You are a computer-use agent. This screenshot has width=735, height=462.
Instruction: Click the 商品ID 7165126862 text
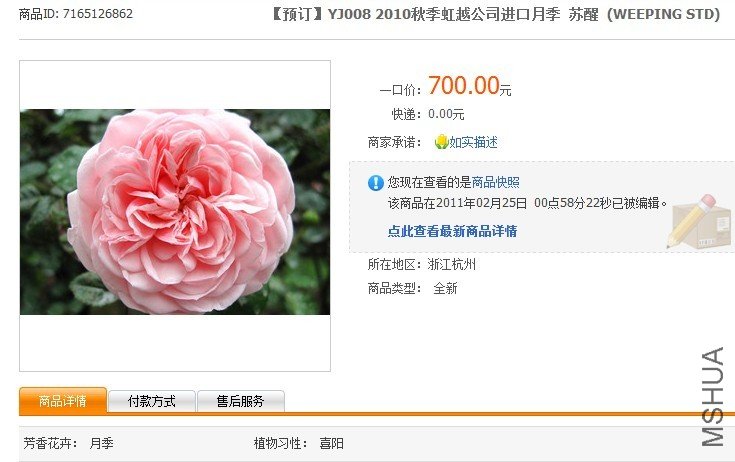point(76,14)
